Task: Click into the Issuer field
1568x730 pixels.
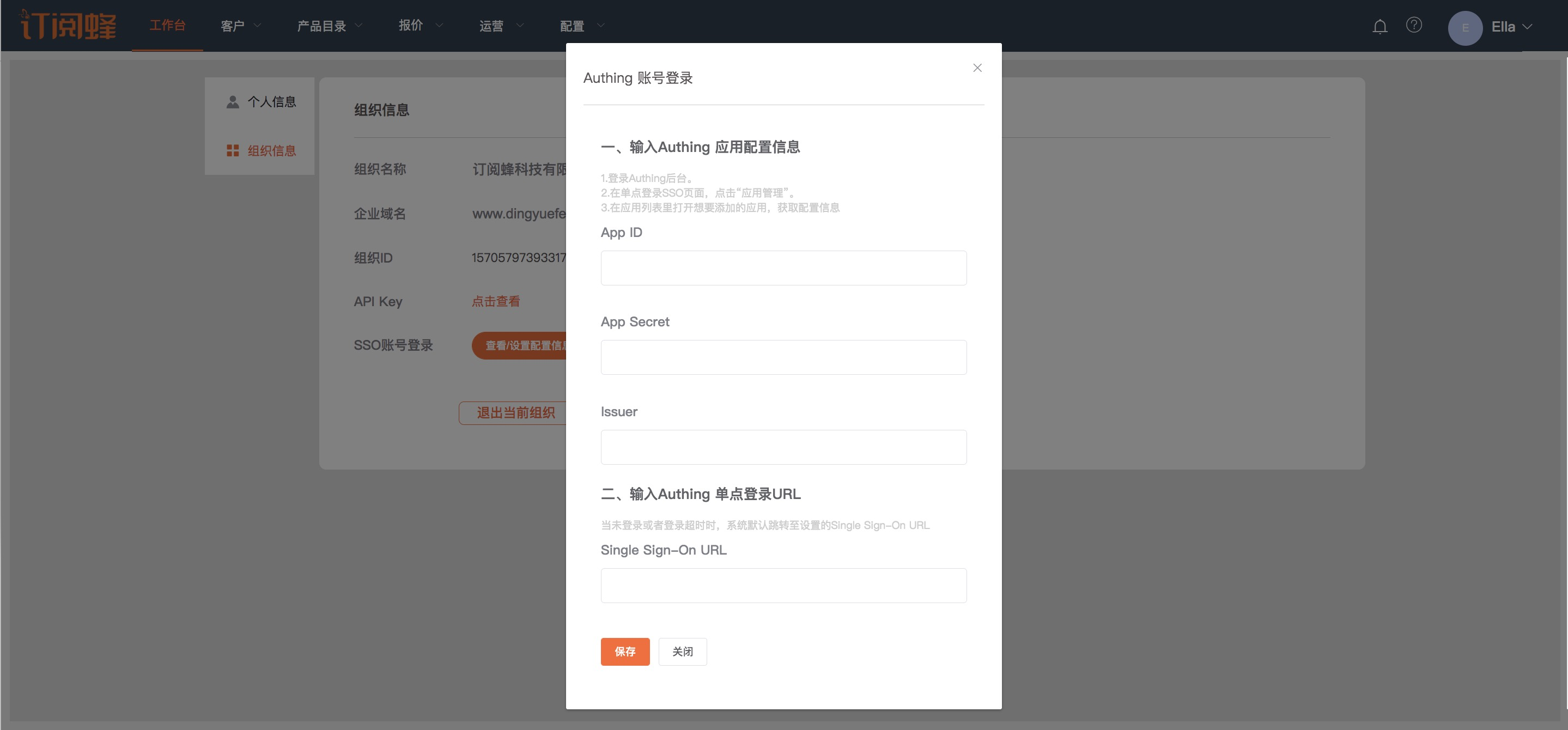Action: click(783, 447)
